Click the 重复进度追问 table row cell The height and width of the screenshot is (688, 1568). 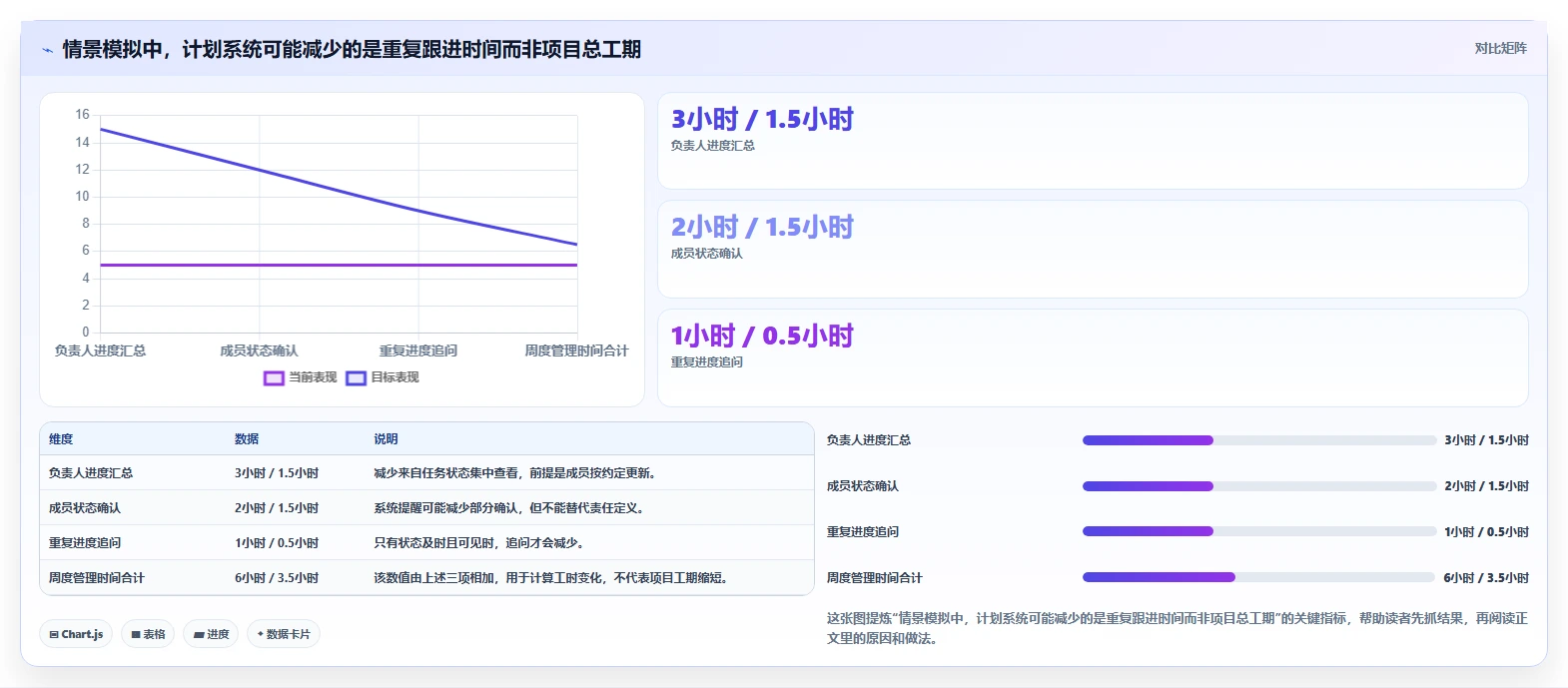[x=85, y=543]
